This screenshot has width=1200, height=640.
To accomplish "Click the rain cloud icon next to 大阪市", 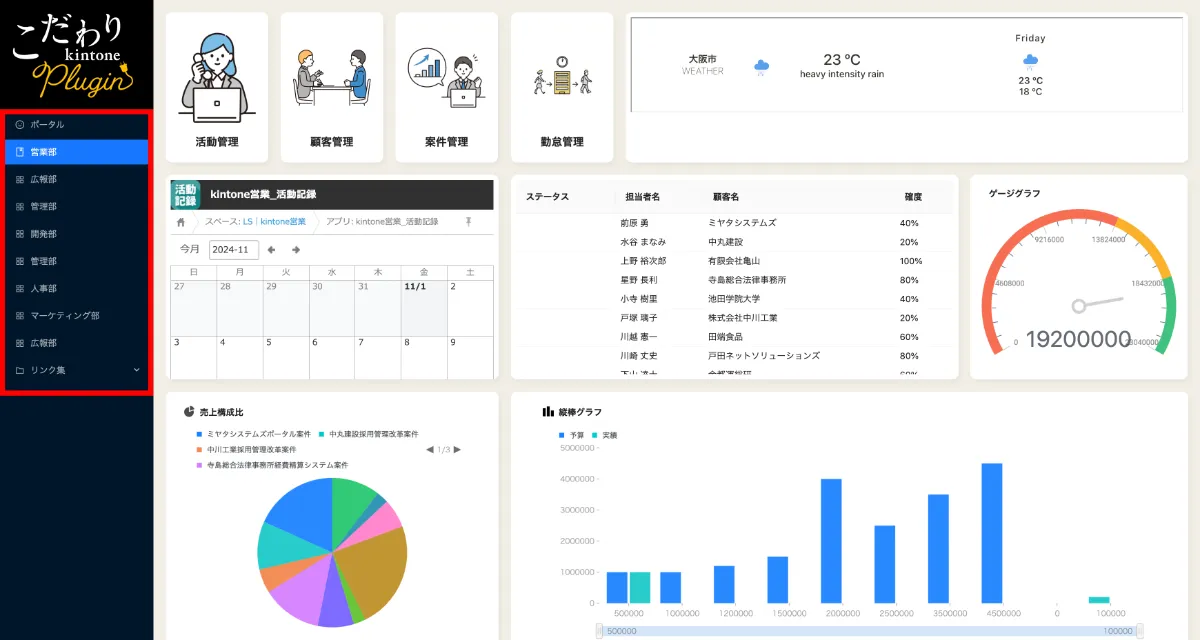I will (762, 67).
